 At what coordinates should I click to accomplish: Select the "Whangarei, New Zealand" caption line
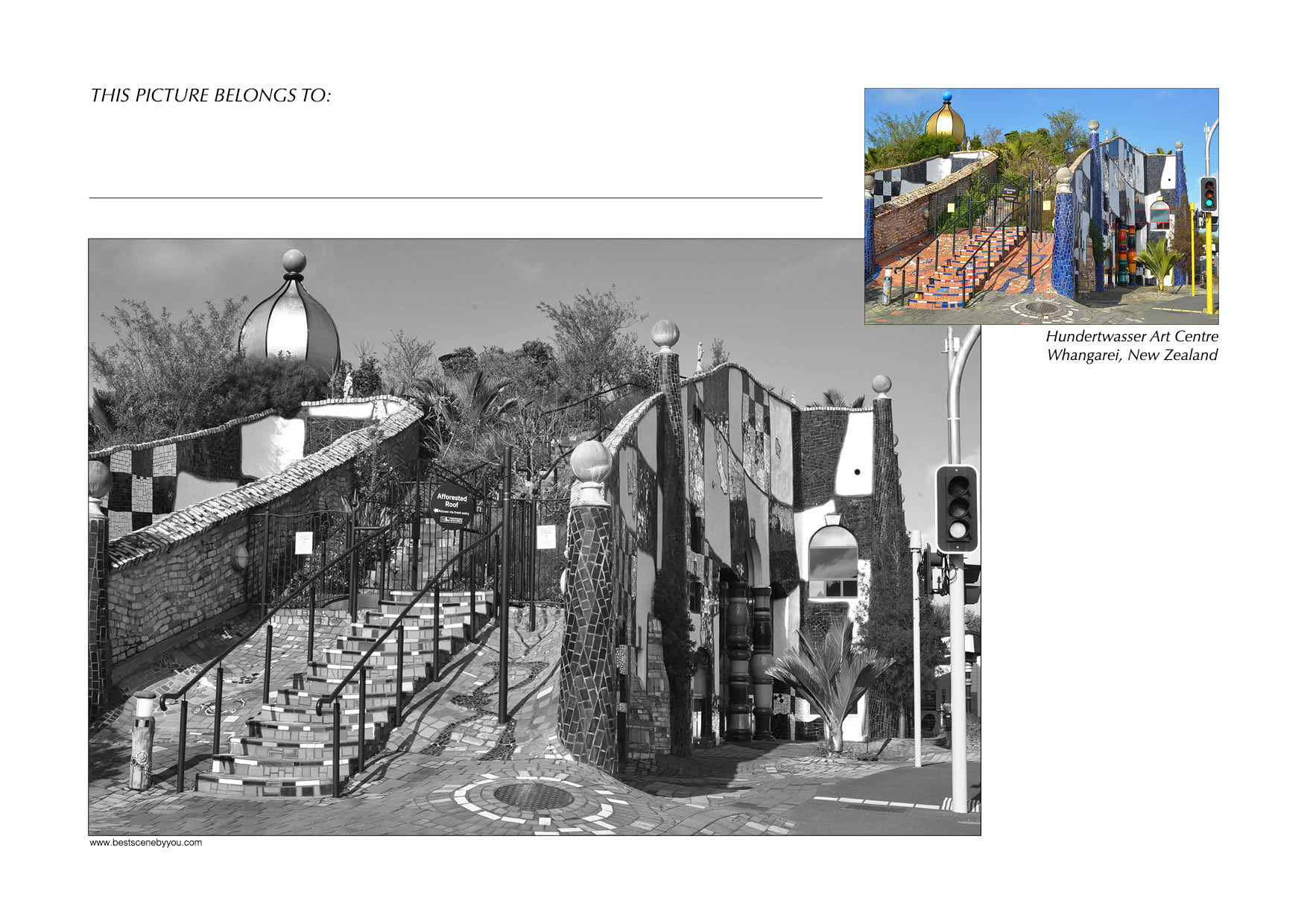(x=1131, y=355)
